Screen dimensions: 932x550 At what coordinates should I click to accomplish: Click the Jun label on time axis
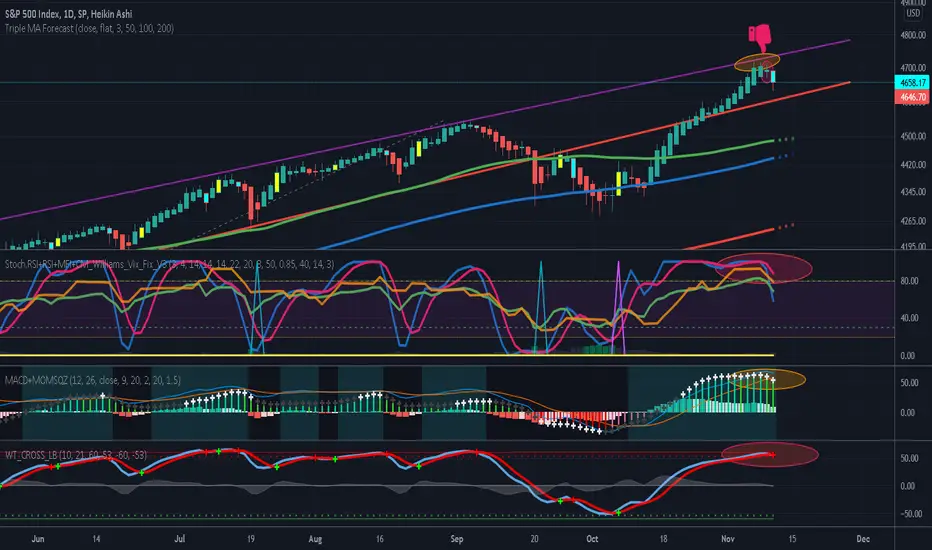37,539
